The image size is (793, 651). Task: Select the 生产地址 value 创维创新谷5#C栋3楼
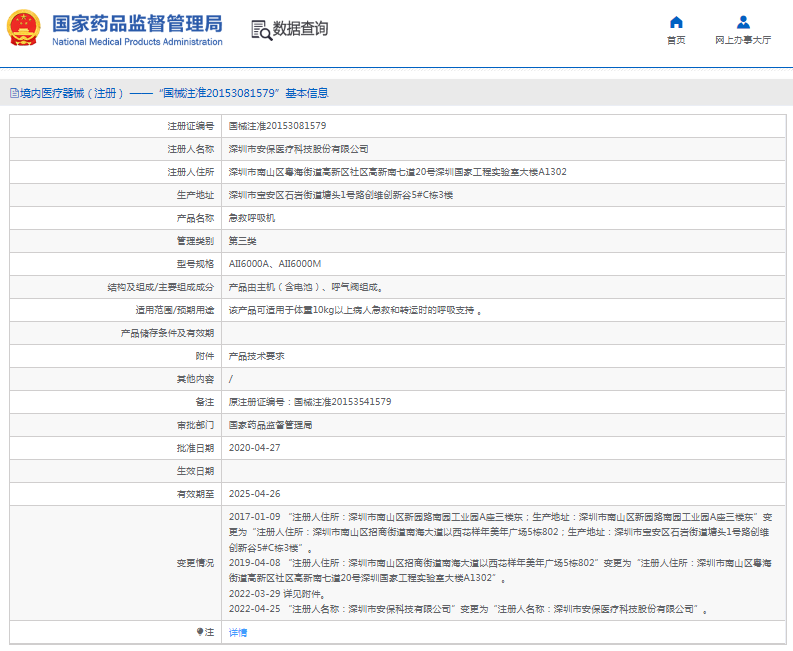coord(341,195)
